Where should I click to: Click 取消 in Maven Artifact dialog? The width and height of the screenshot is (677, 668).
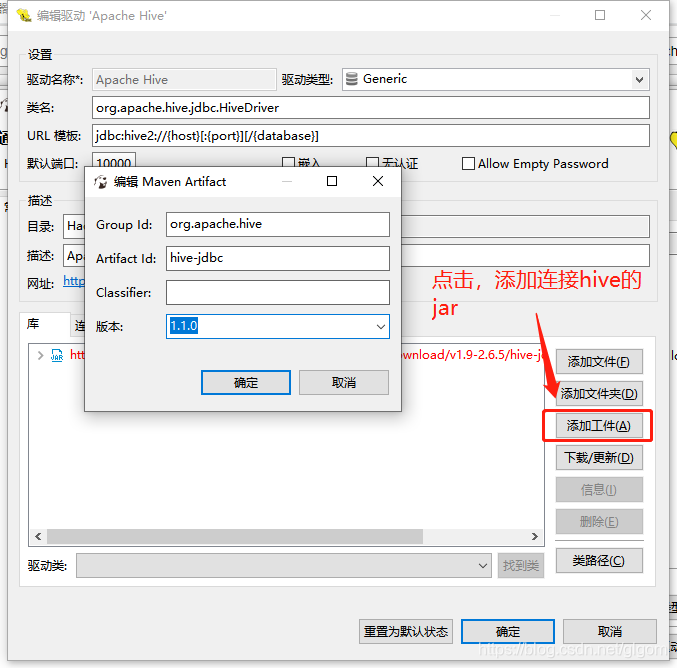coord(344,383)
